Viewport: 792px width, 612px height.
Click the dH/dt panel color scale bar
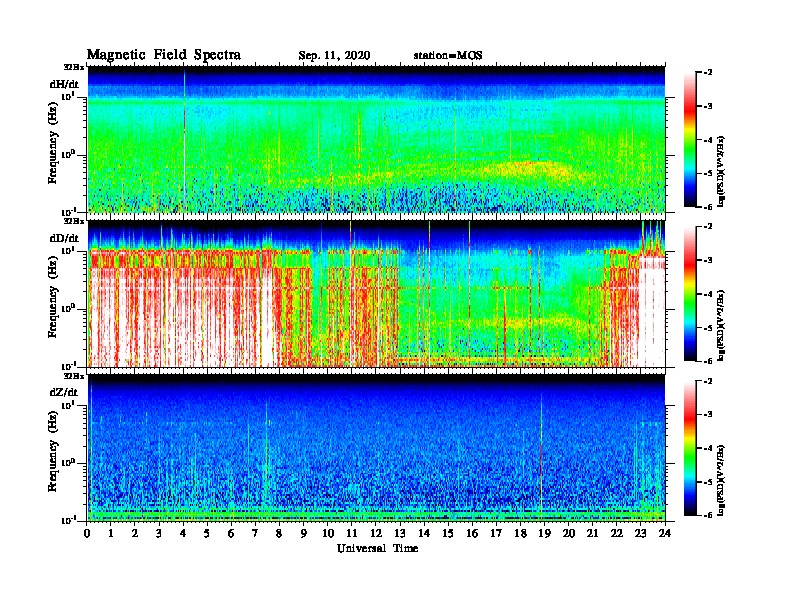tap(690, 140)
